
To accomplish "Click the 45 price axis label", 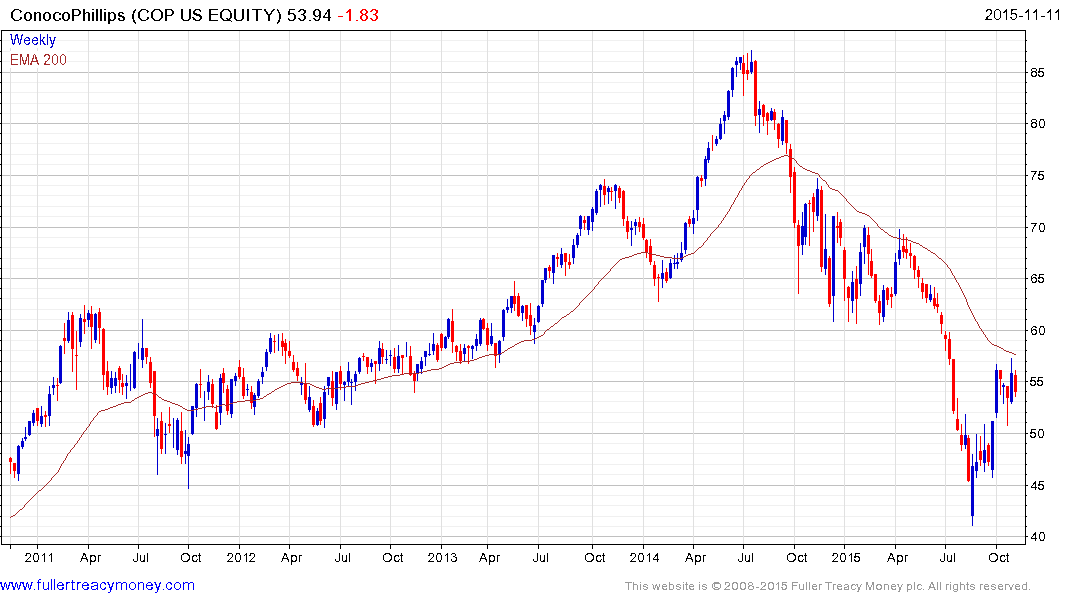I will [1037, 485].
